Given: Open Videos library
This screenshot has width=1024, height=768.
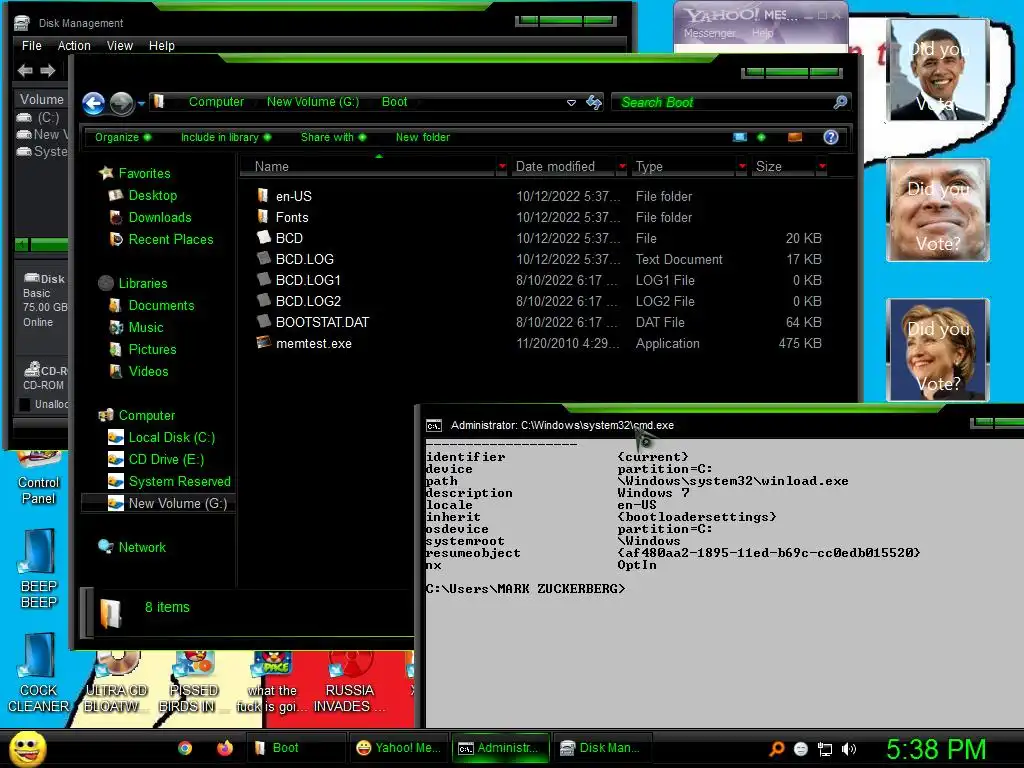Looking at the screenshot, I should 148,371.
